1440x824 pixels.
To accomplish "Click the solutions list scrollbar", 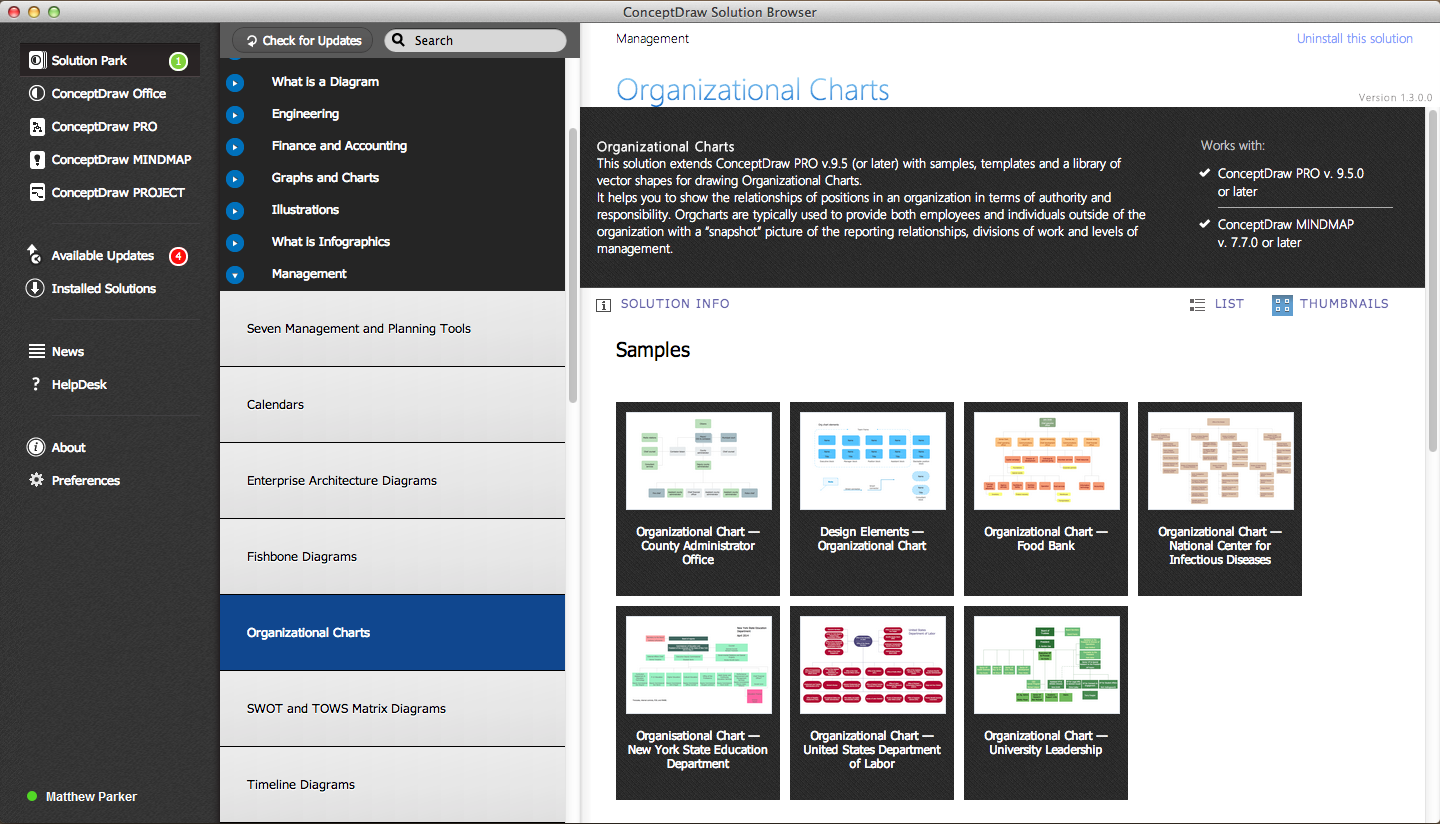I will tap(573, 265).
